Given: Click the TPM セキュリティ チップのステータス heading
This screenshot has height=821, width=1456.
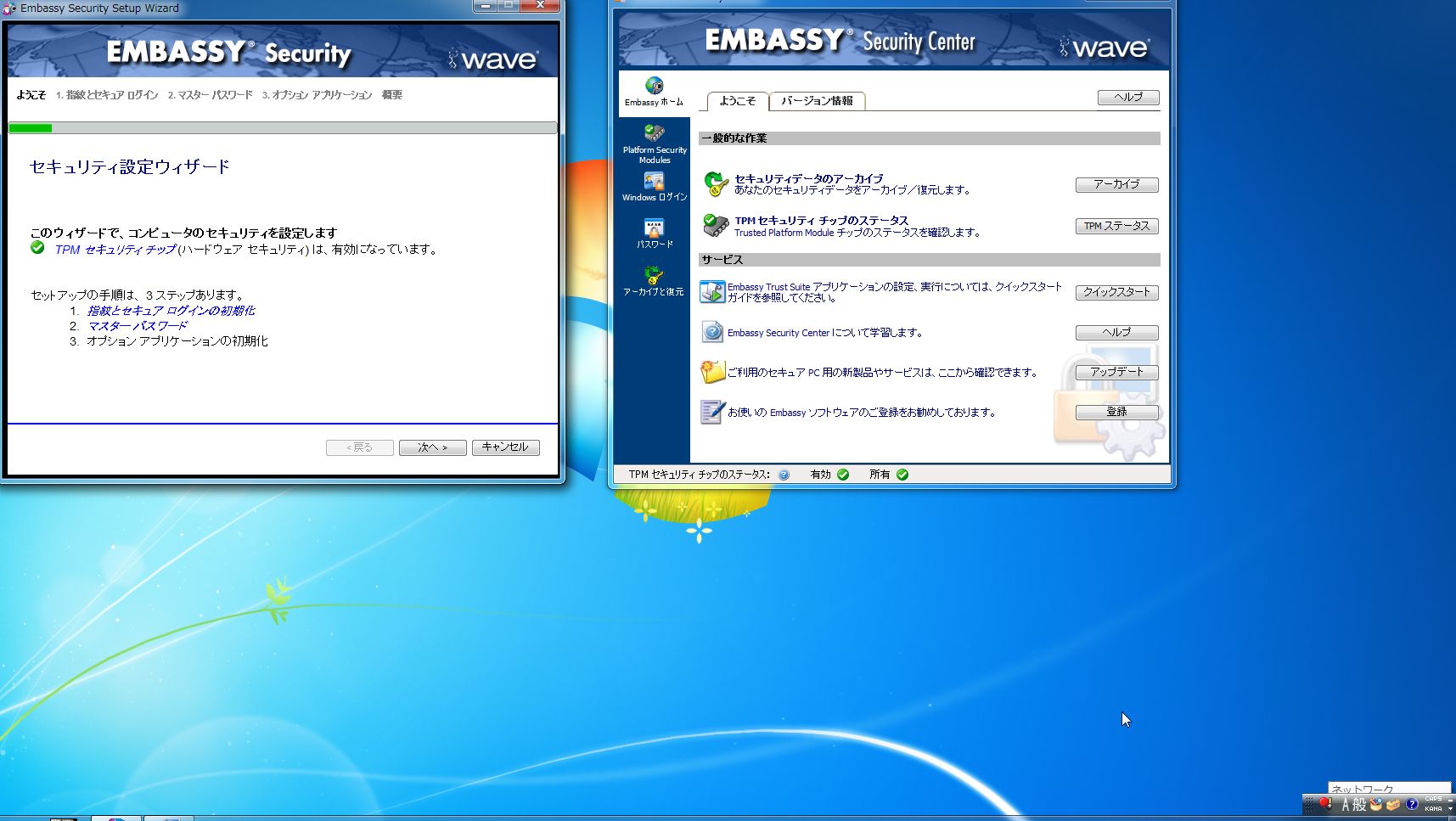Looking at the screenshot, I should (821, 220).
